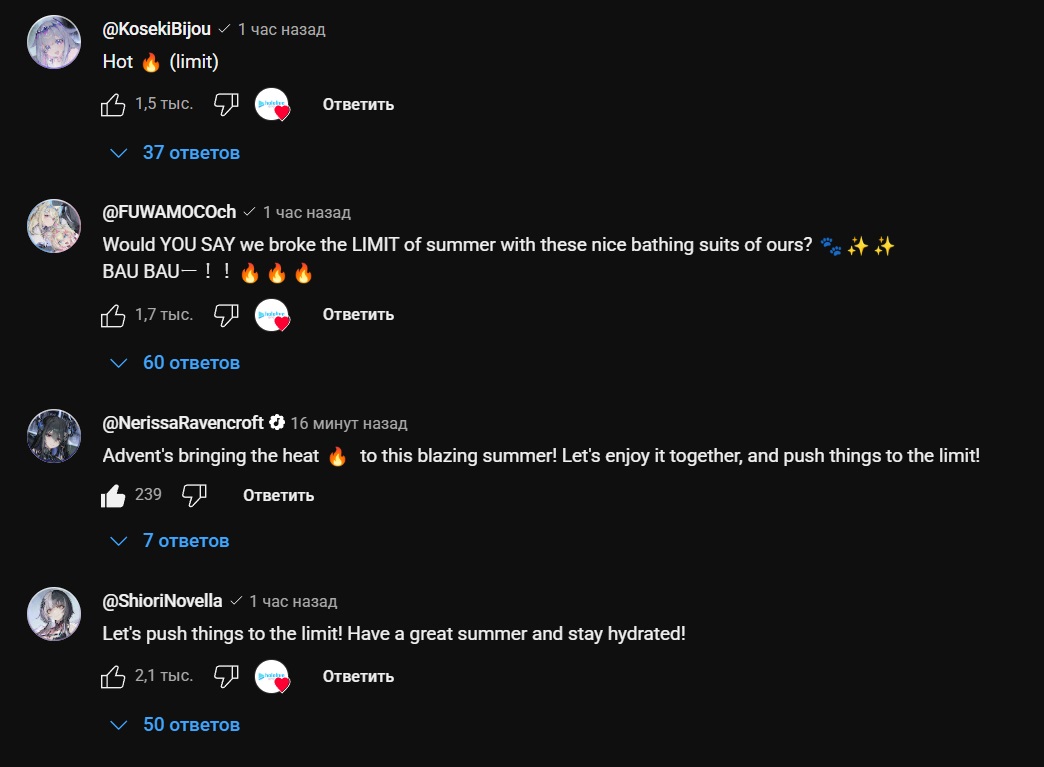Like the KosekiBijou comment
Image resolution: width=1044 pixels, height=767 pixels.
click(113, 104)
